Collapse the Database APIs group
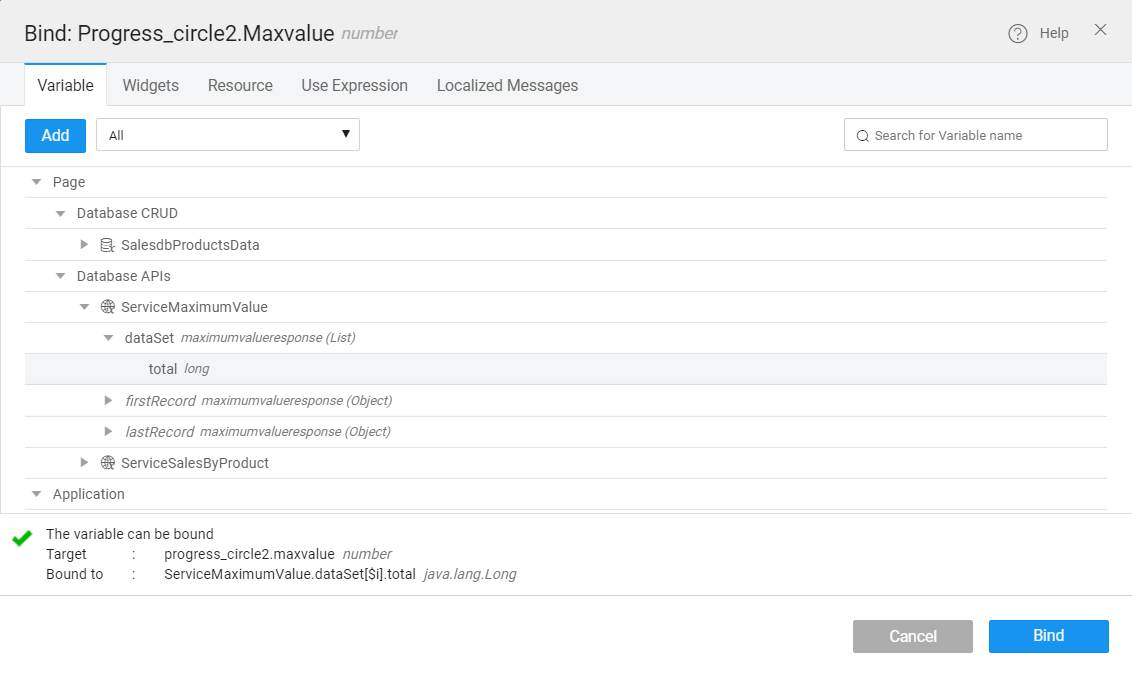Screen dimensions: 1132x677 (x=61, y=276)
